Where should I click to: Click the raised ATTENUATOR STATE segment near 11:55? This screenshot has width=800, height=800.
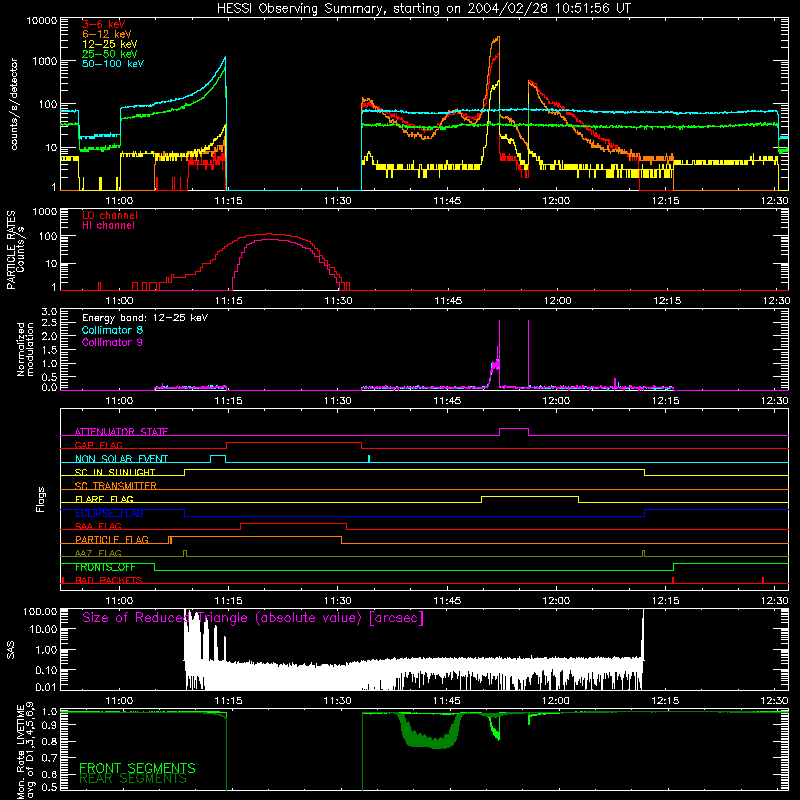click(514, 429)
